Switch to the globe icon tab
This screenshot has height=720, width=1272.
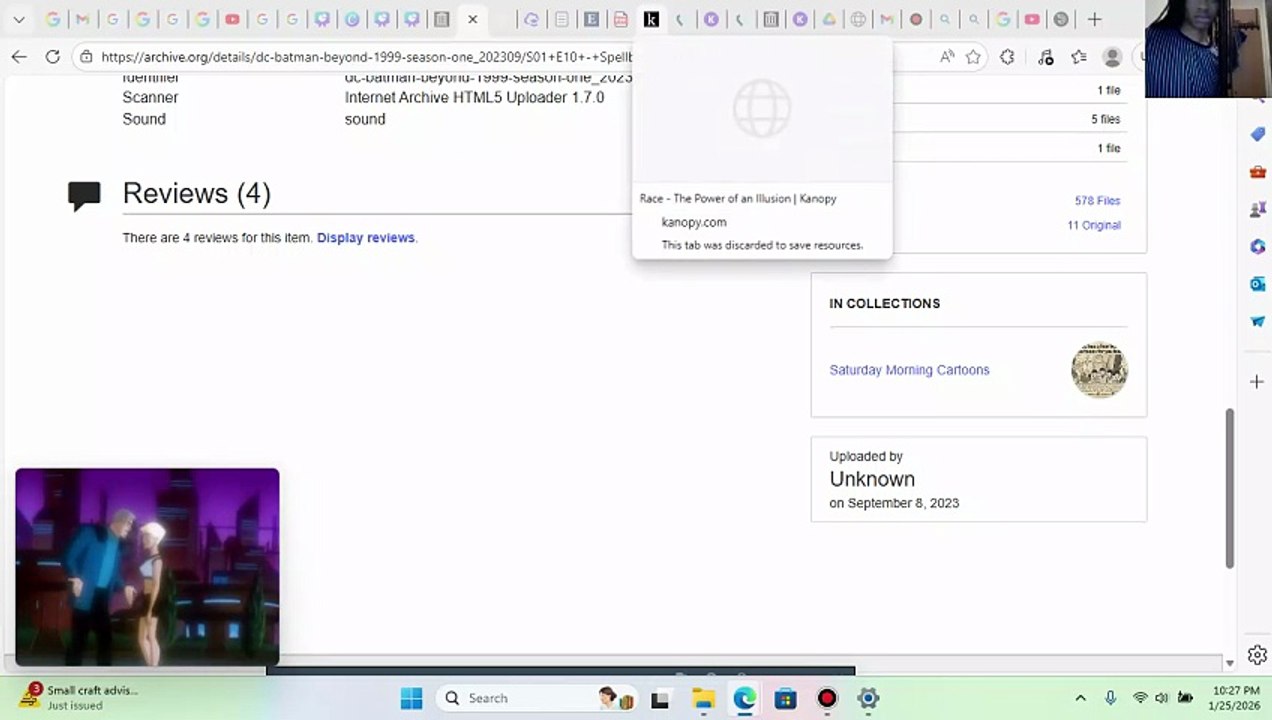[x=857, y=19]
